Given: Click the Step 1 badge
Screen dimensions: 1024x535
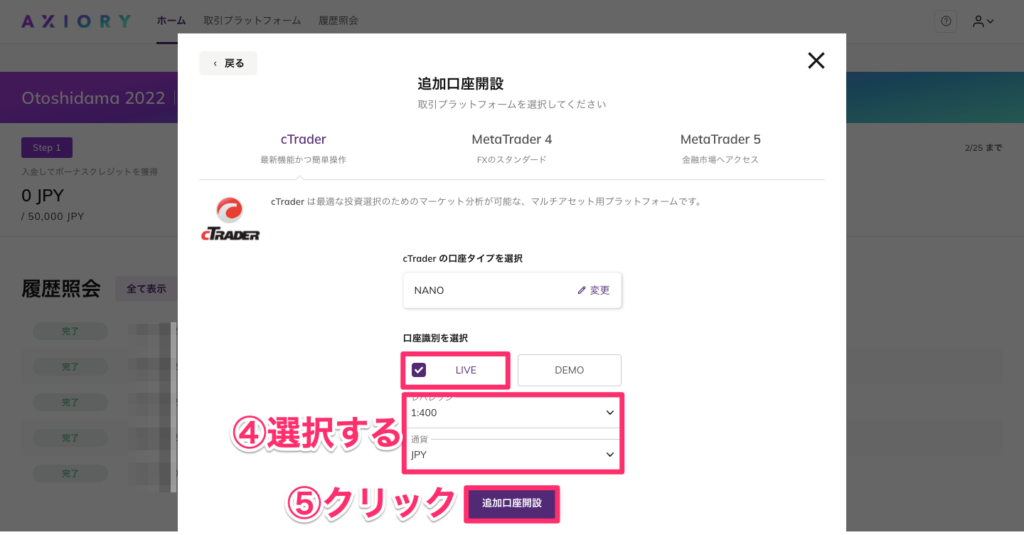Looking at the screenshot, I should [47, 148].
